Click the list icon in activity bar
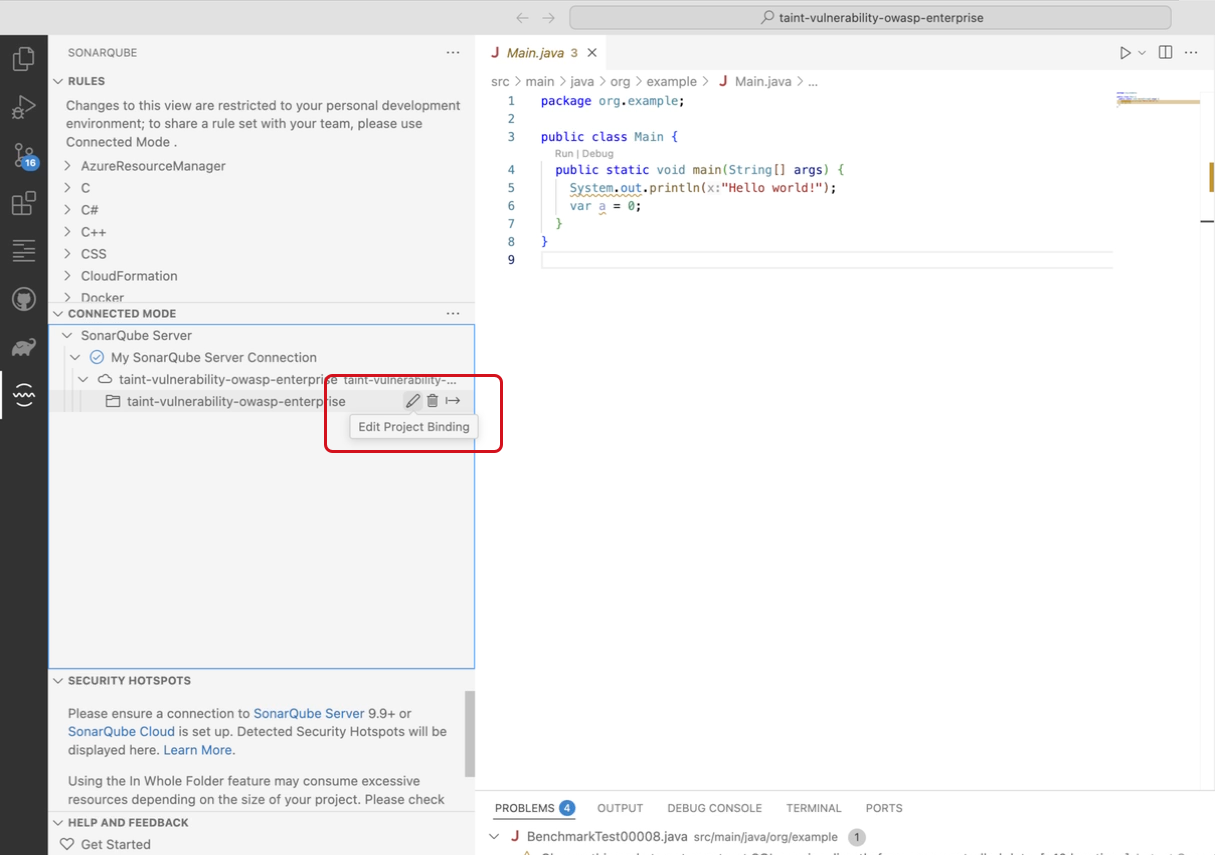 point(23,251)
